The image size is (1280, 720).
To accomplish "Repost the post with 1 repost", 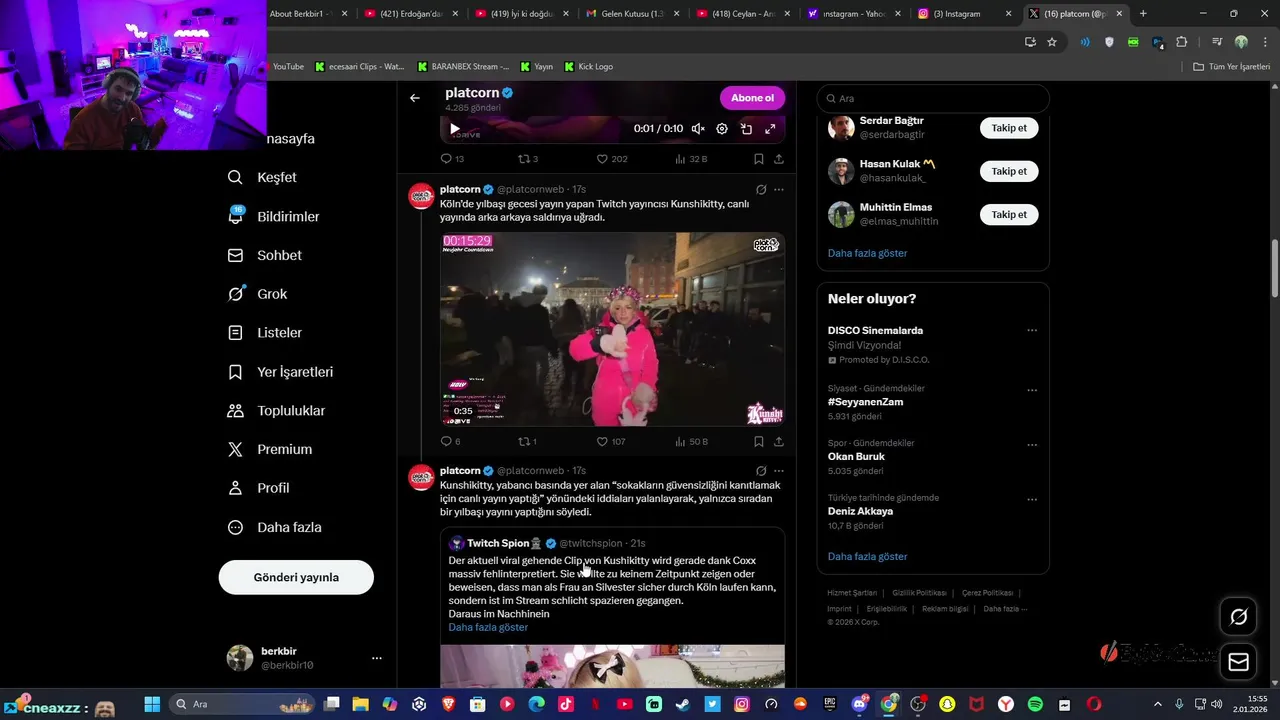I will [527, 441].
